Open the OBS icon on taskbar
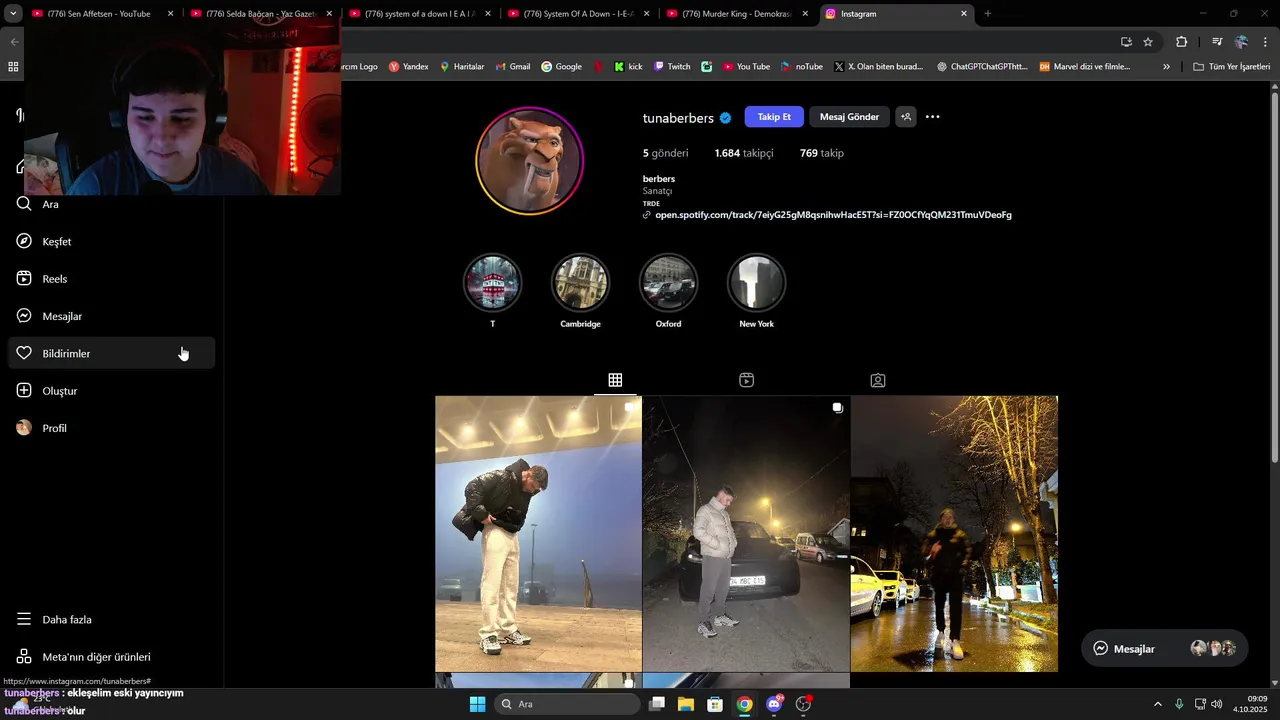Image resolution: width=1280 pixels, height=720 pixels. 803,704
